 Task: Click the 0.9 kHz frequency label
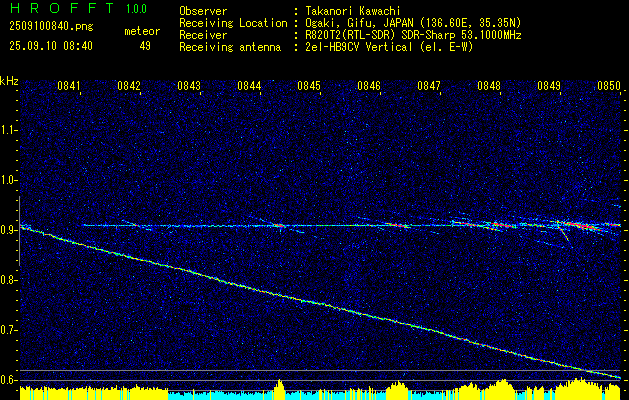pos(8,230)
